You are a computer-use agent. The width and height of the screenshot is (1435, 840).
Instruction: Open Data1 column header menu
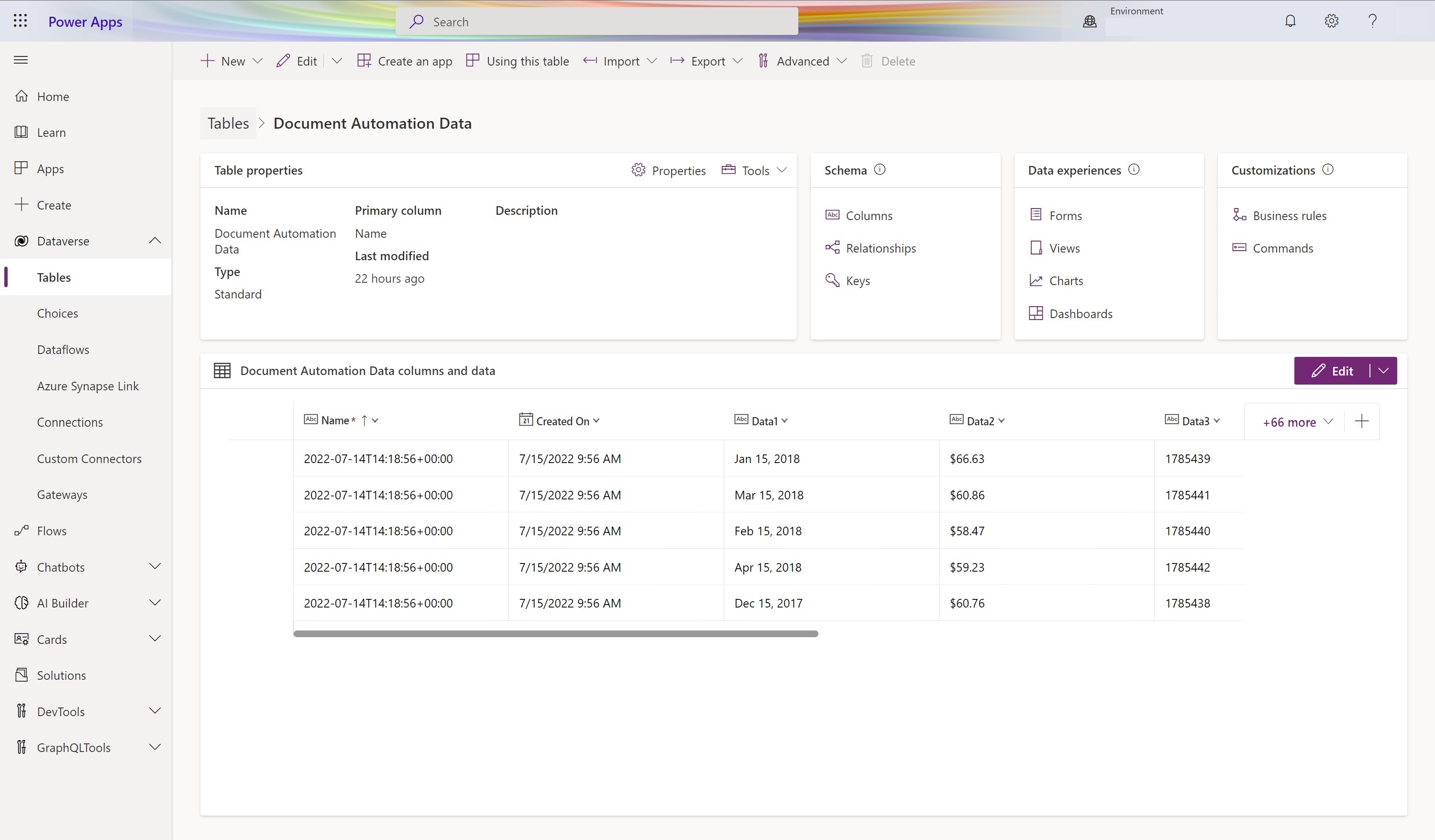[x=784, y=420]
